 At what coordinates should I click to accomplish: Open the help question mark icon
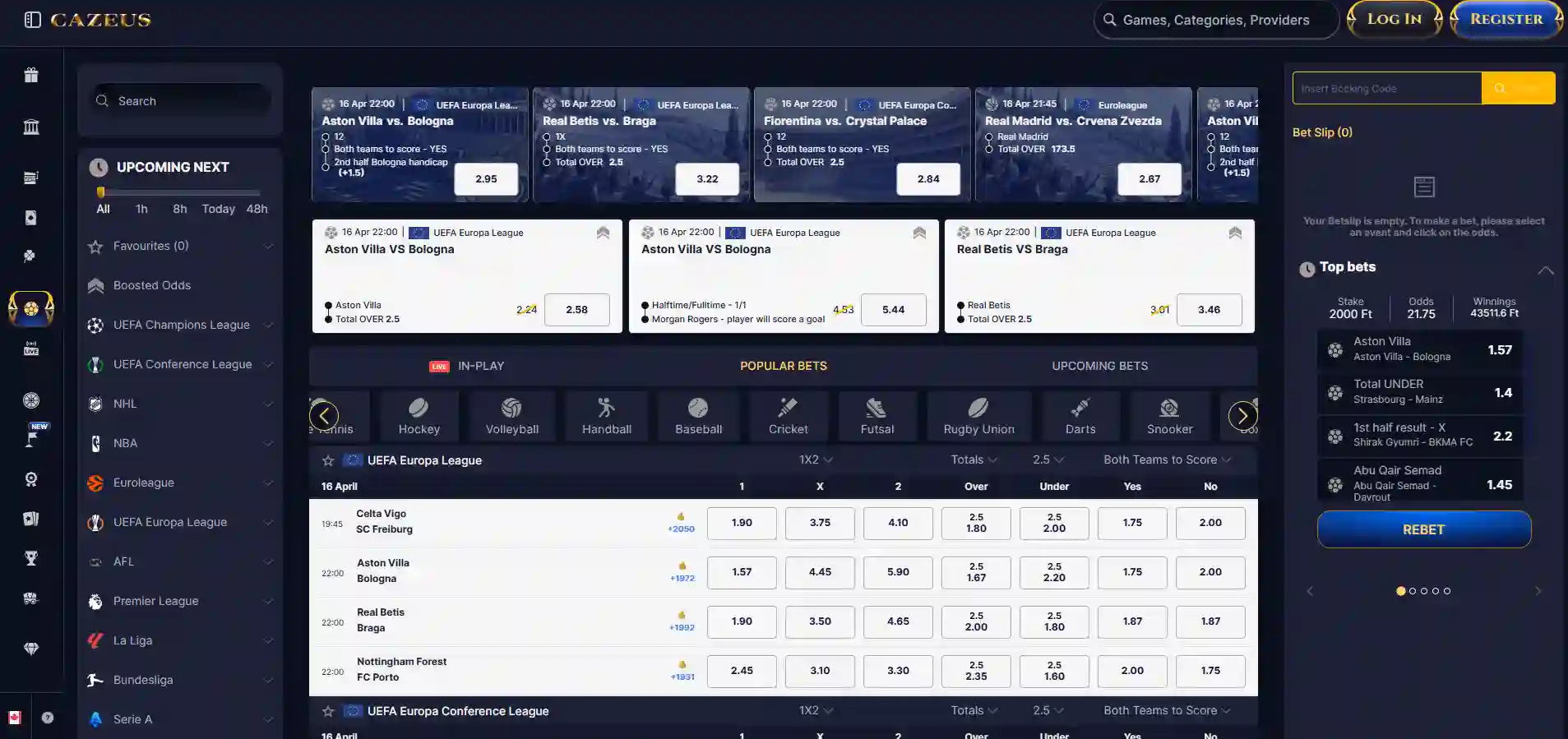click(x=48, y=718)
